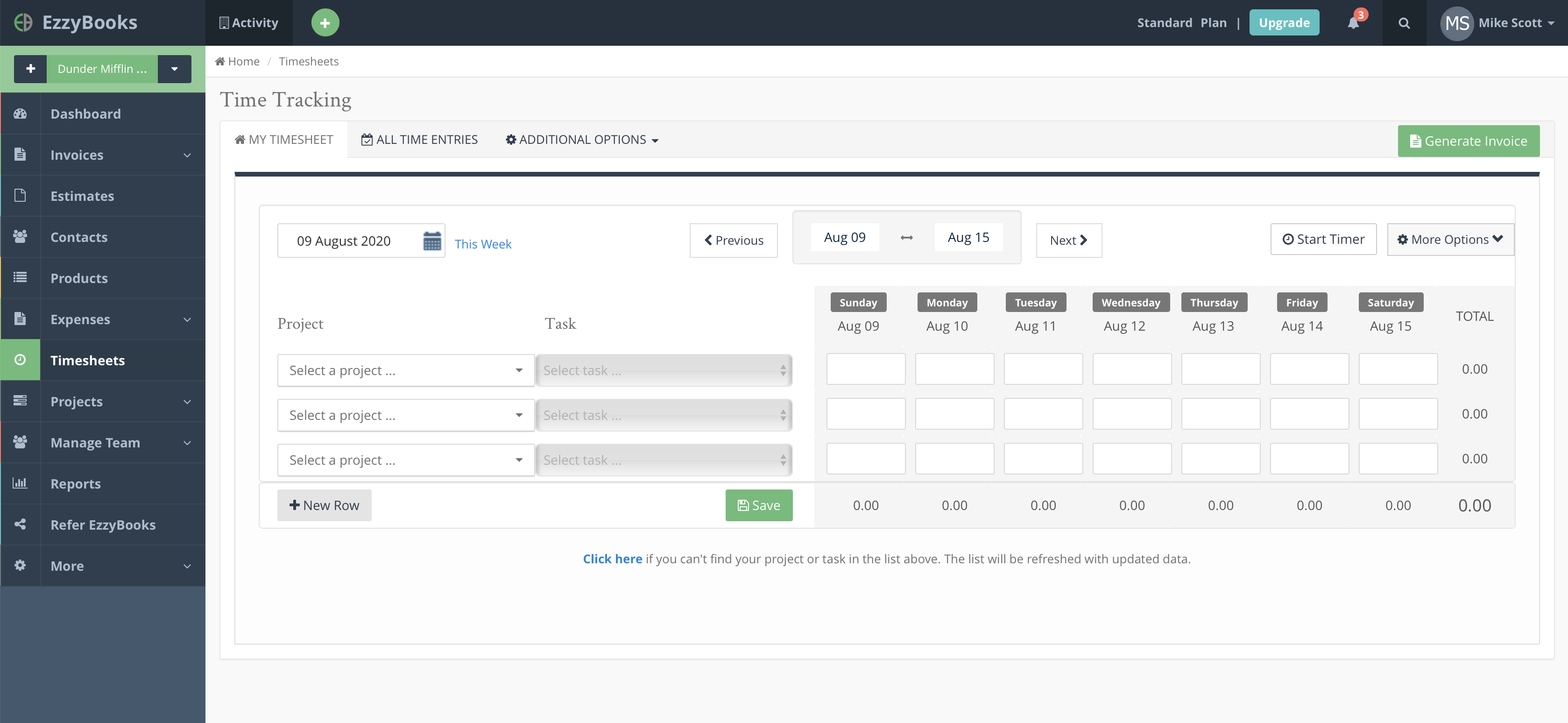Image resolution: width=1568 pixels, height=723 pixels.
Task: Open the first Select a project dropdown
Action: click(405, 370)
